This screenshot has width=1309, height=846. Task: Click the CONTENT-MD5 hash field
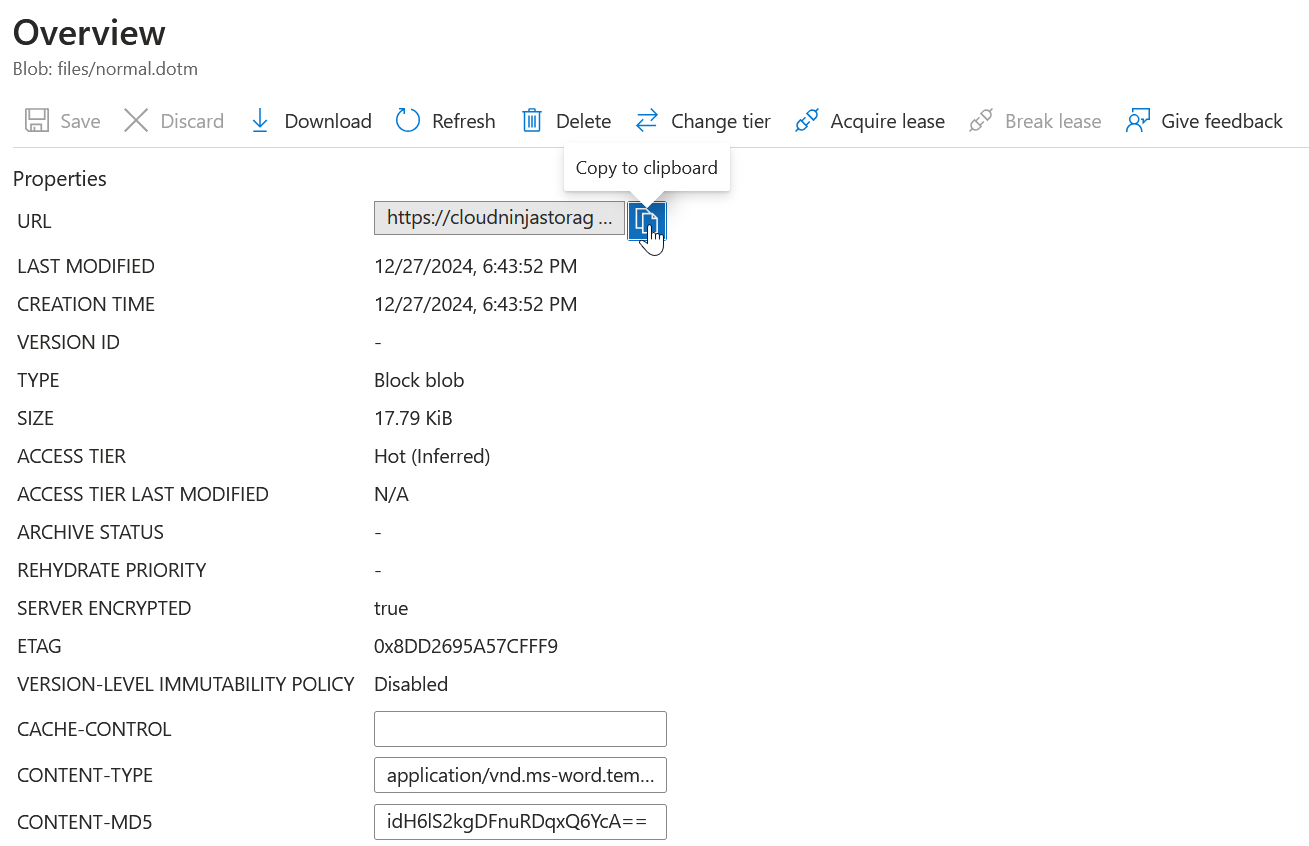point(520,821)
